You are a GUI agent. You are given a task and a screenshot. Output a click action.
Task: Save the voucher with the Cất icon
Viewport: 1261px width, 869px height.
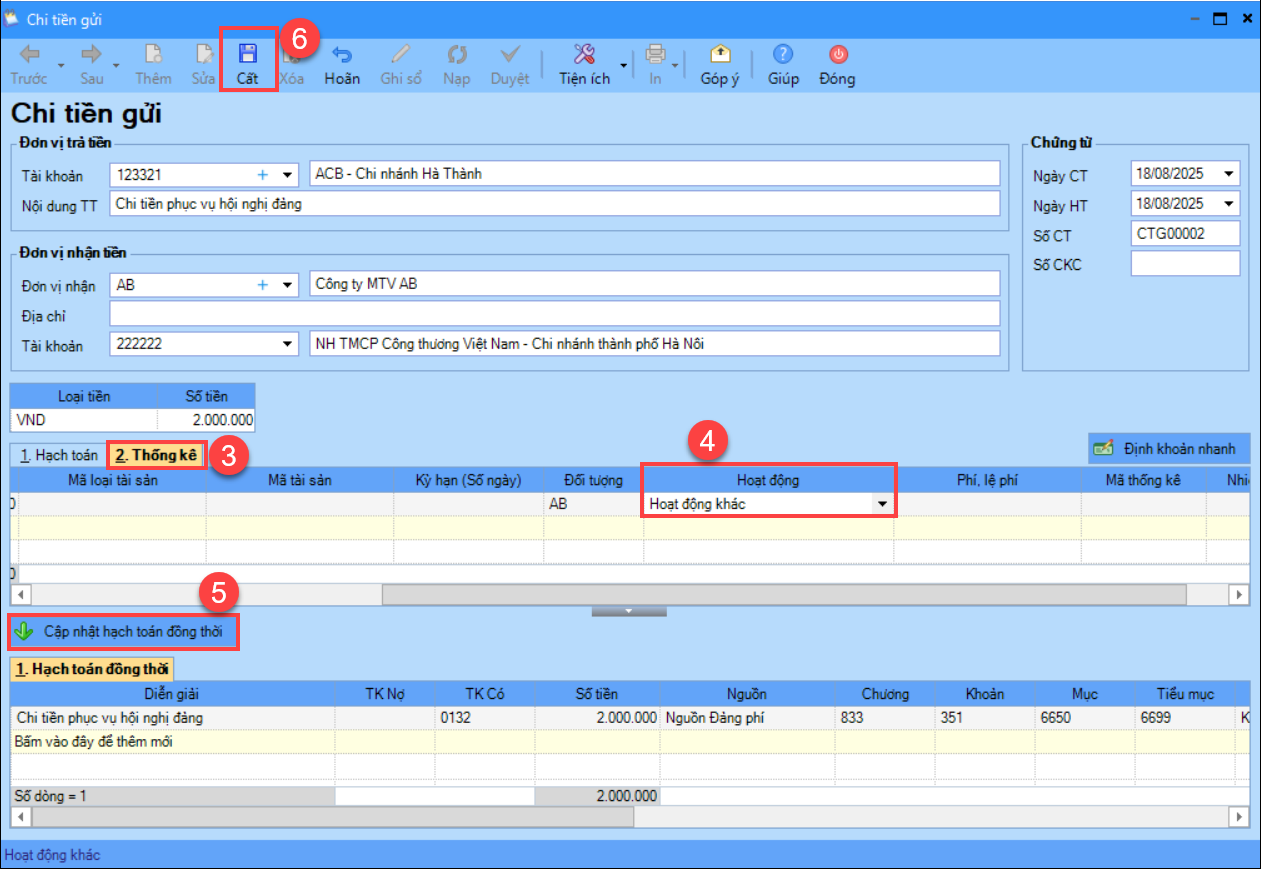(x=247, y=54)
